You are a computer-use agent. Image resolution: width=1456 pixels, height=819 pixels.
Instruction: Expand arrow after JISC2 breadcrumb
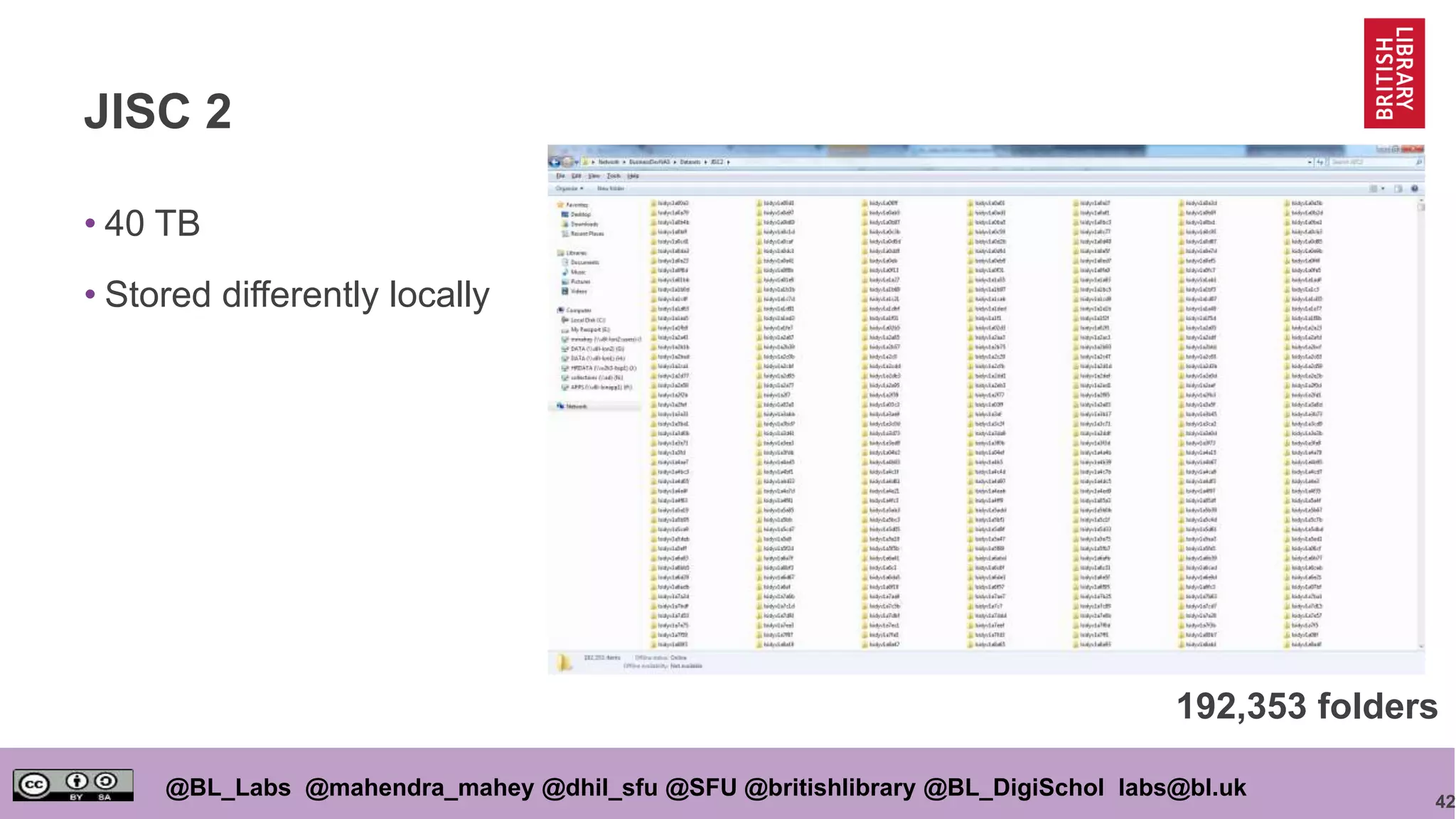728,162
